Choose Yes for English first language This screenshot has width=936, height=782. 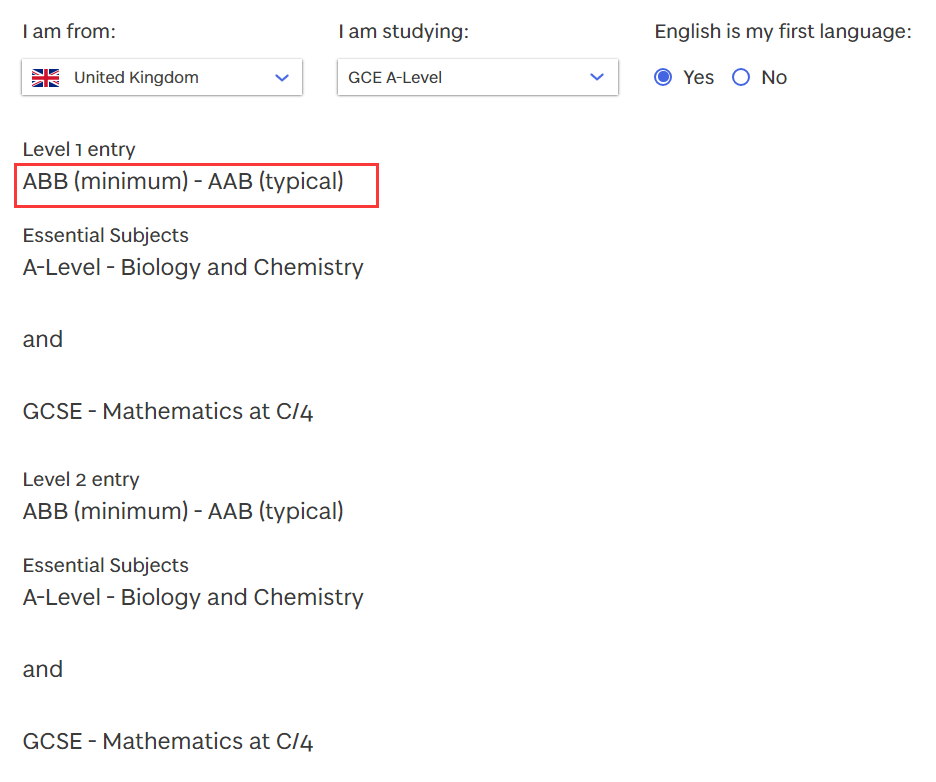[x=663, y=77]
